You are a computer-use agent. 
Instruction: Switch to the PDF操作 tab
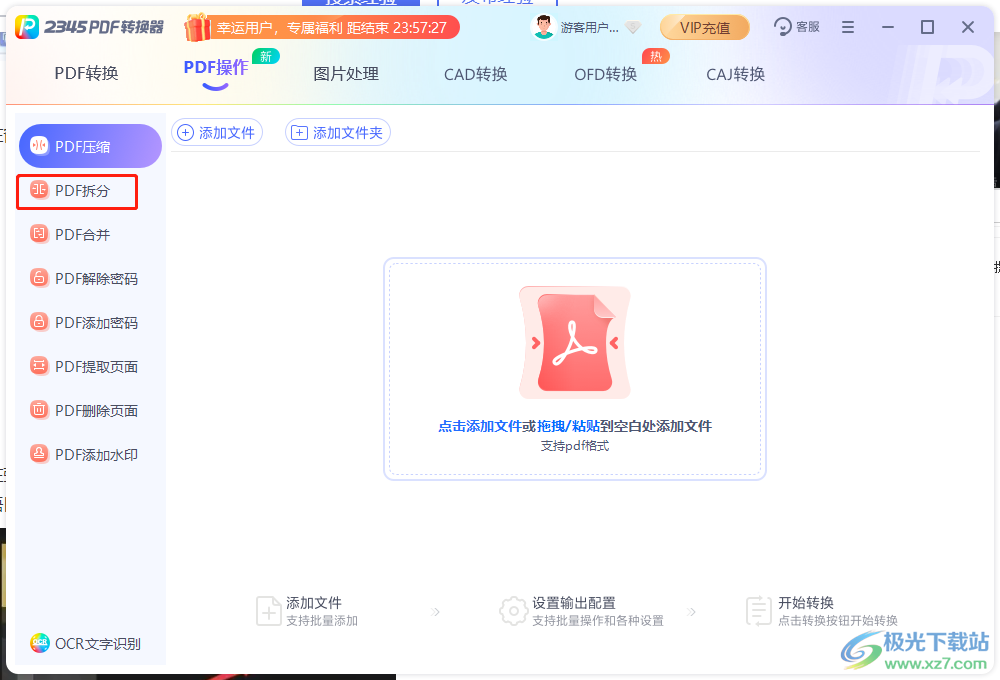[216, 68]
